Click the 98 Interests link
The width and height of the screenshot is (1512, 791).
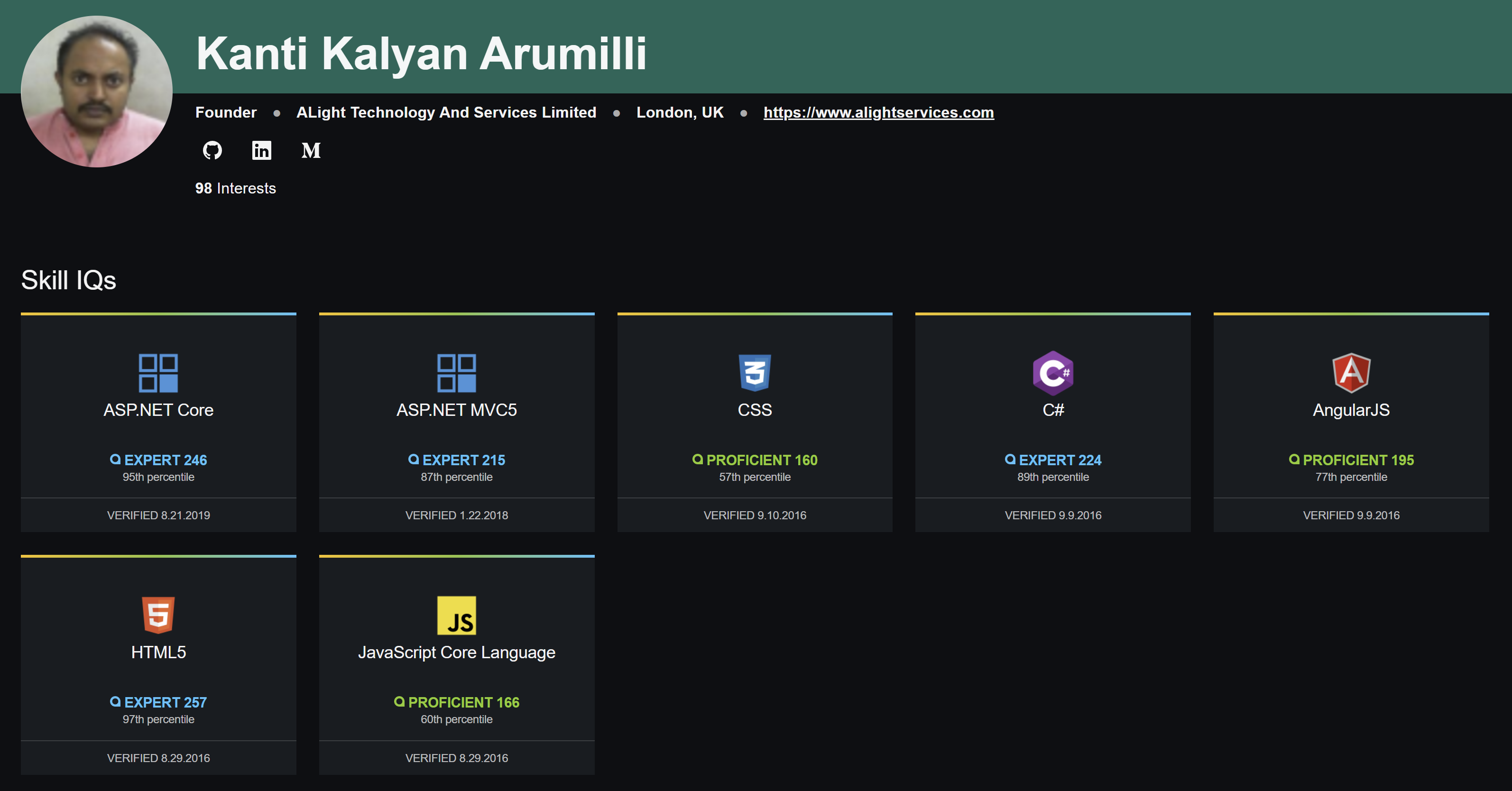pyautogui.click(x=235, y=188)
